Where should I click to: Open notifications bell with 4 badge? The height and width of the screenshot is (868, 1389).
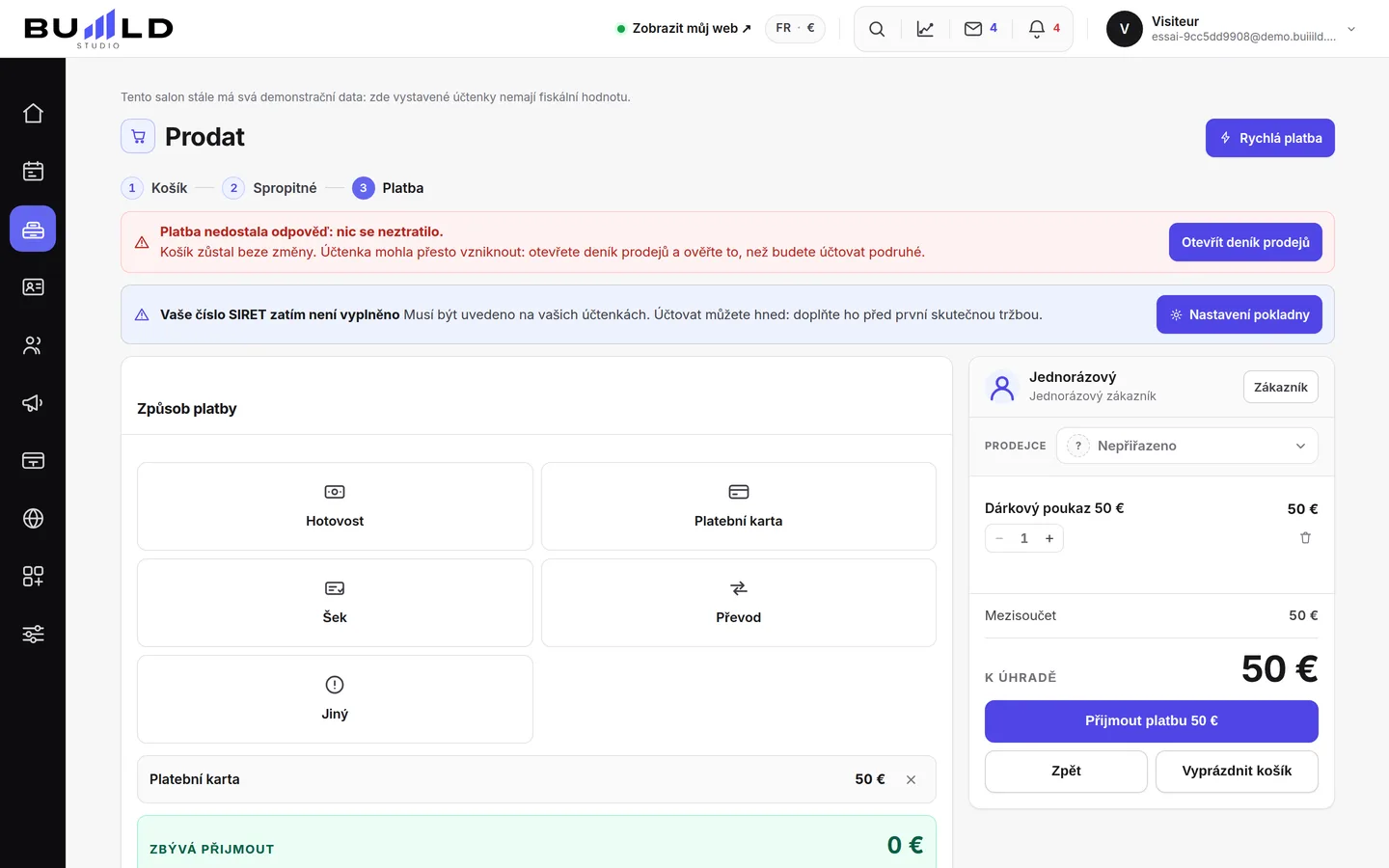tap(1045, 29)
